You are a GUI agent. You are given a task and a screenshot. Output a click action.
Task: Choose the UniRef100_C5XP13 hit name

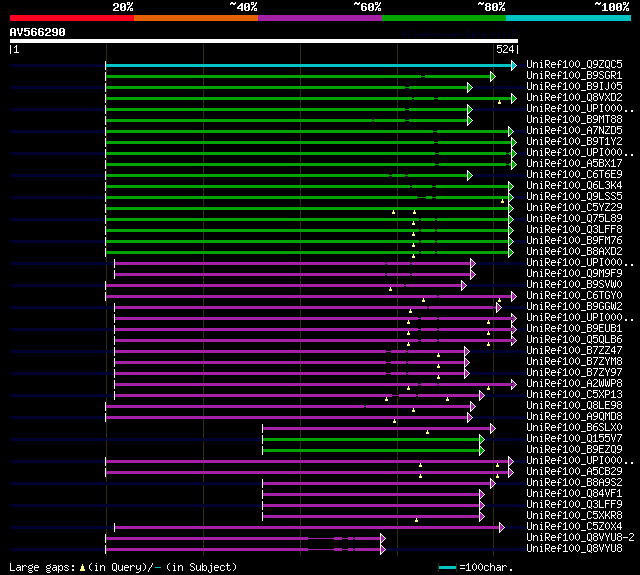coord(574,395)
